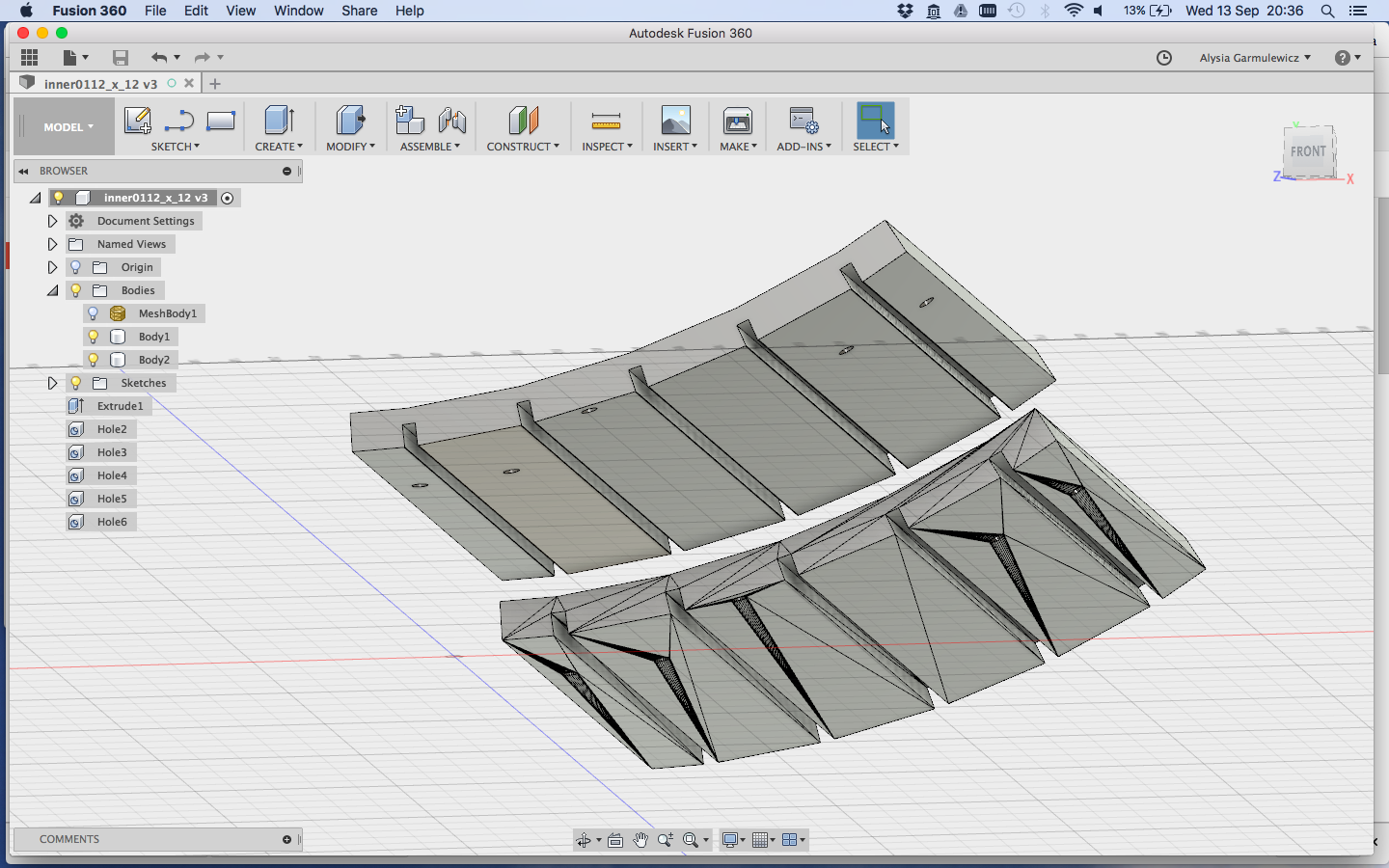Select the Insert image icon

coord(675,121)
